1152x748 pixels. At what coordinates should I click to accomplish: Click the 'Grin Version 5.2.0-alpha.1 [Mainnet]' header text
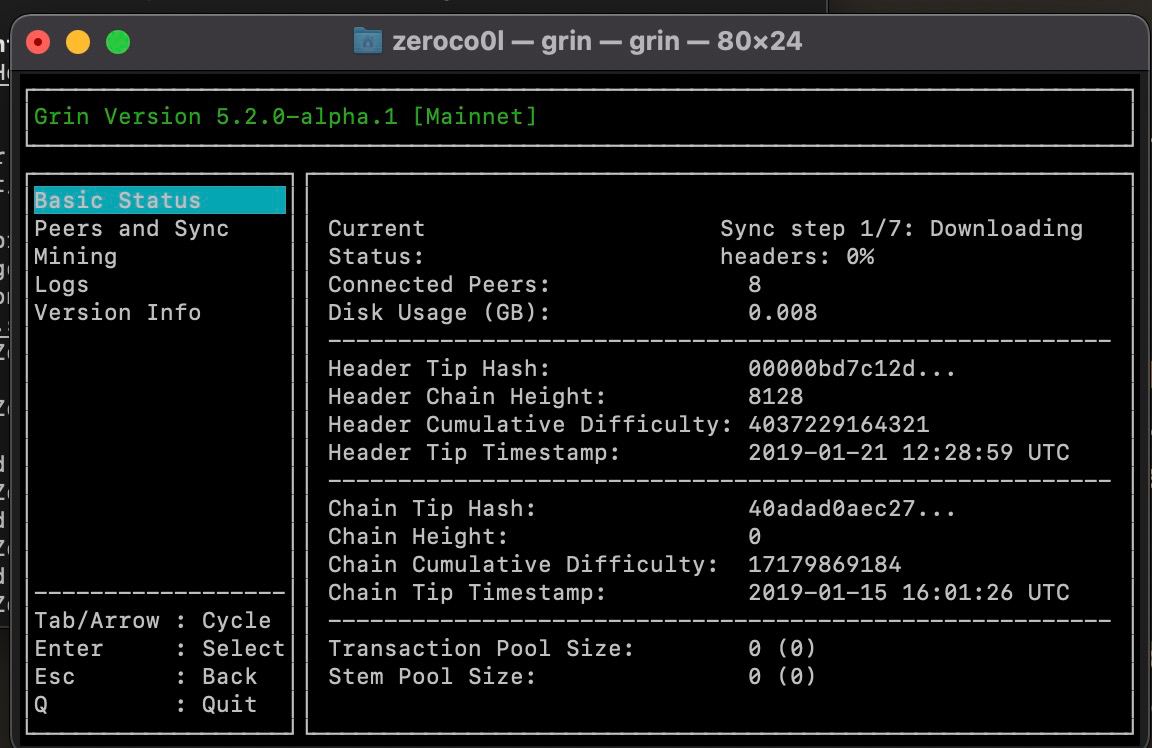[x=286, y=116]
